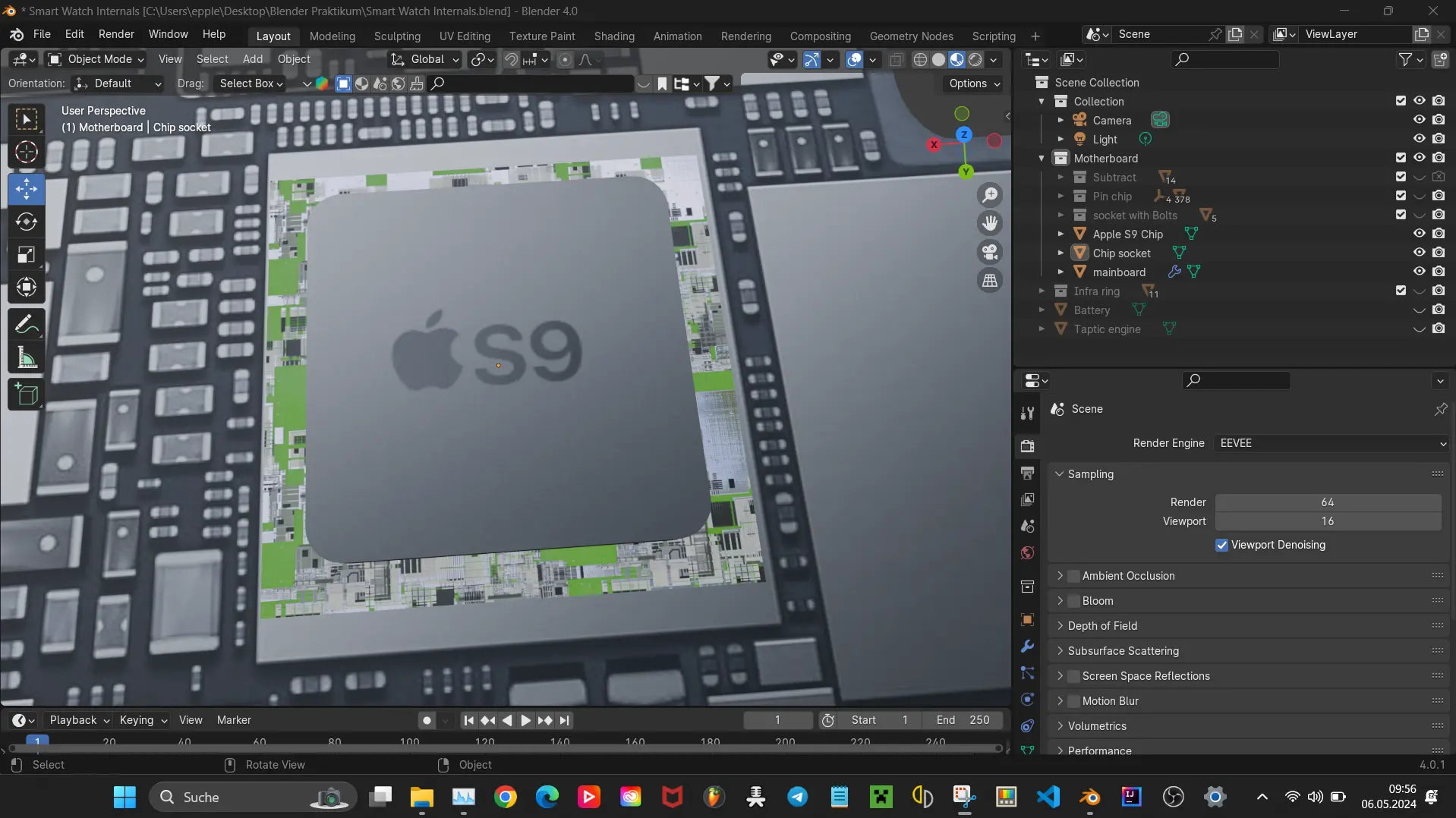Uncheck Viewport Denoising

[1221, 545]
